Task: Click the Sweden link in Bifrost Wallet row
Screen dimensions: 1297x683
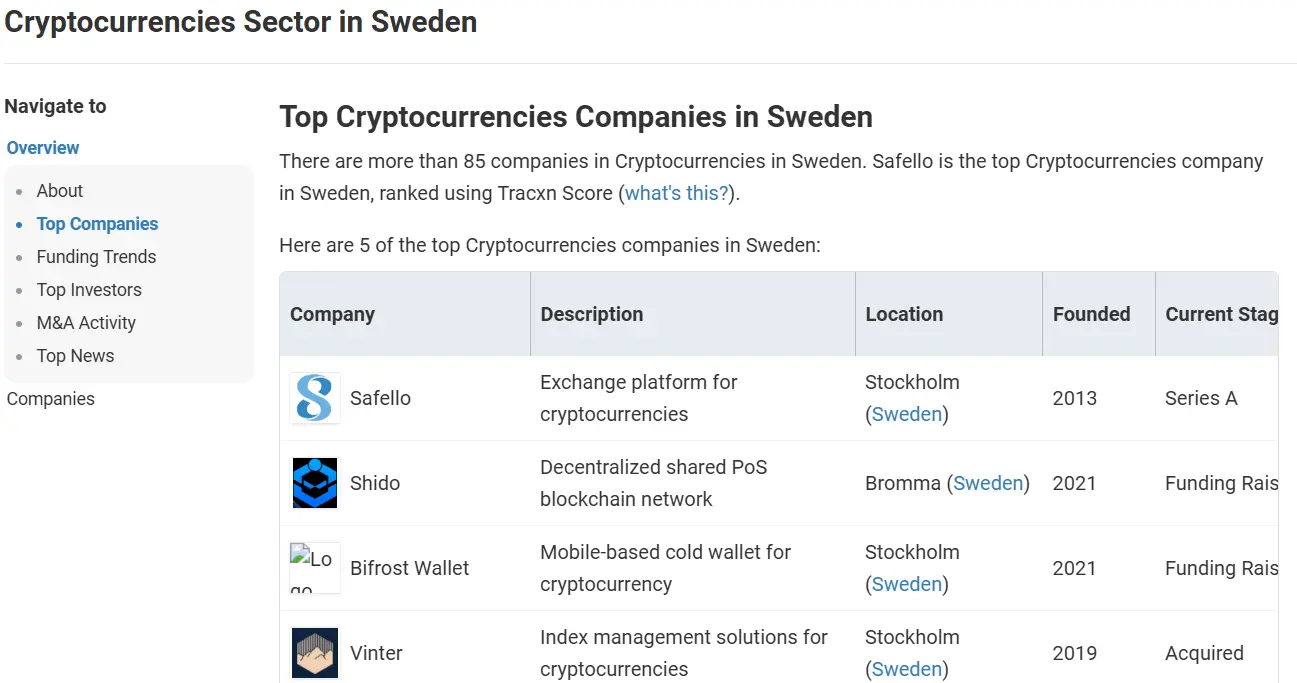Action: coord(907,584)
